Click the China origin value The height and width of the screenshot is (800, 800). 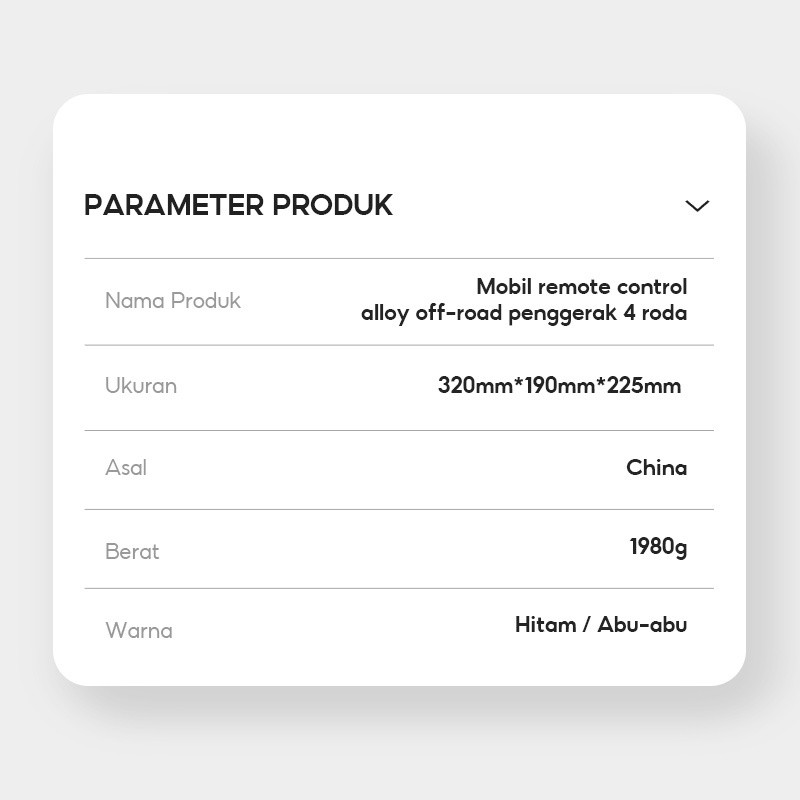pyautogui.click(x=656, y=467)
